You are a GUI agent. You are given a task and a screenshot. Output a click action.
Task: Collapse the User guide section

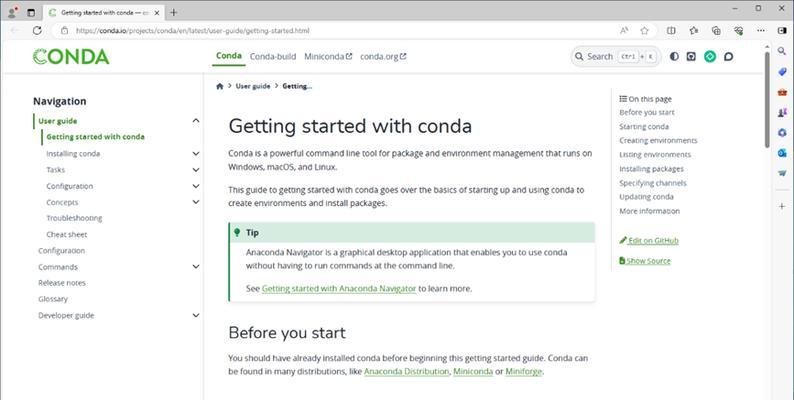pos(196,121)
